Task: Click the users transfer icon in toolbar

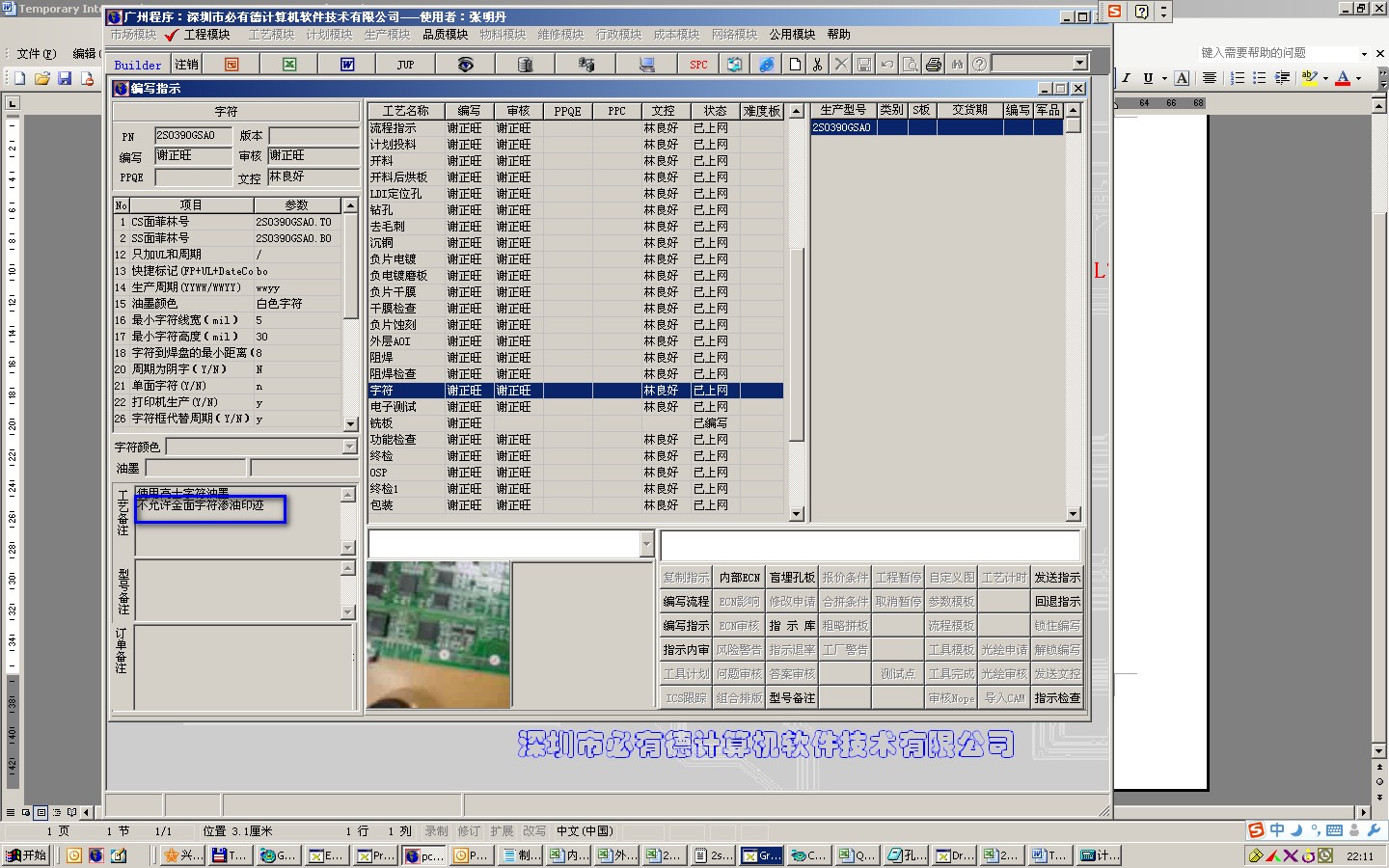Action: tap(586, 65)
